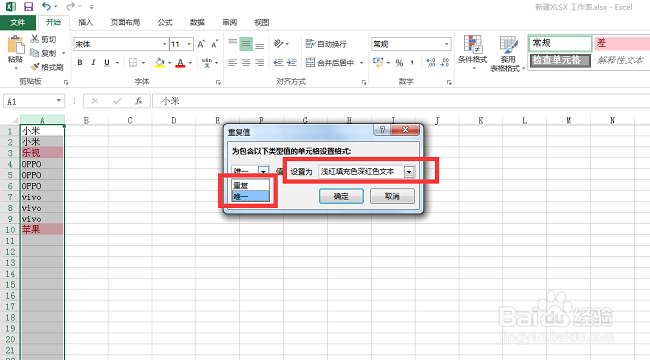The width and height of the screenshot is (650, 360).
Task: Switch to the 页面布局 tab
Action: (x=125, y=22)
